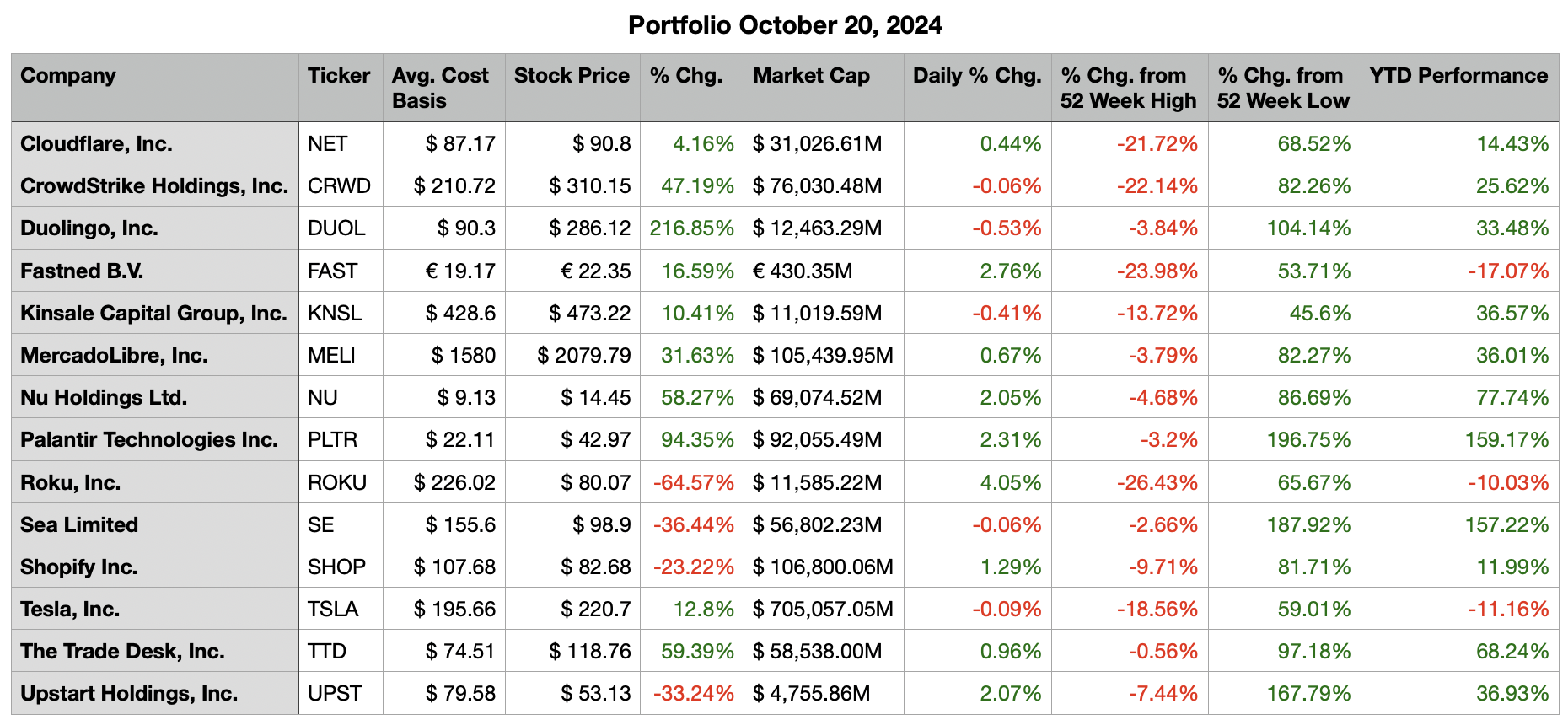Select the Market Cap header cell
The image size is (1568, 720).
click(811, 76)
